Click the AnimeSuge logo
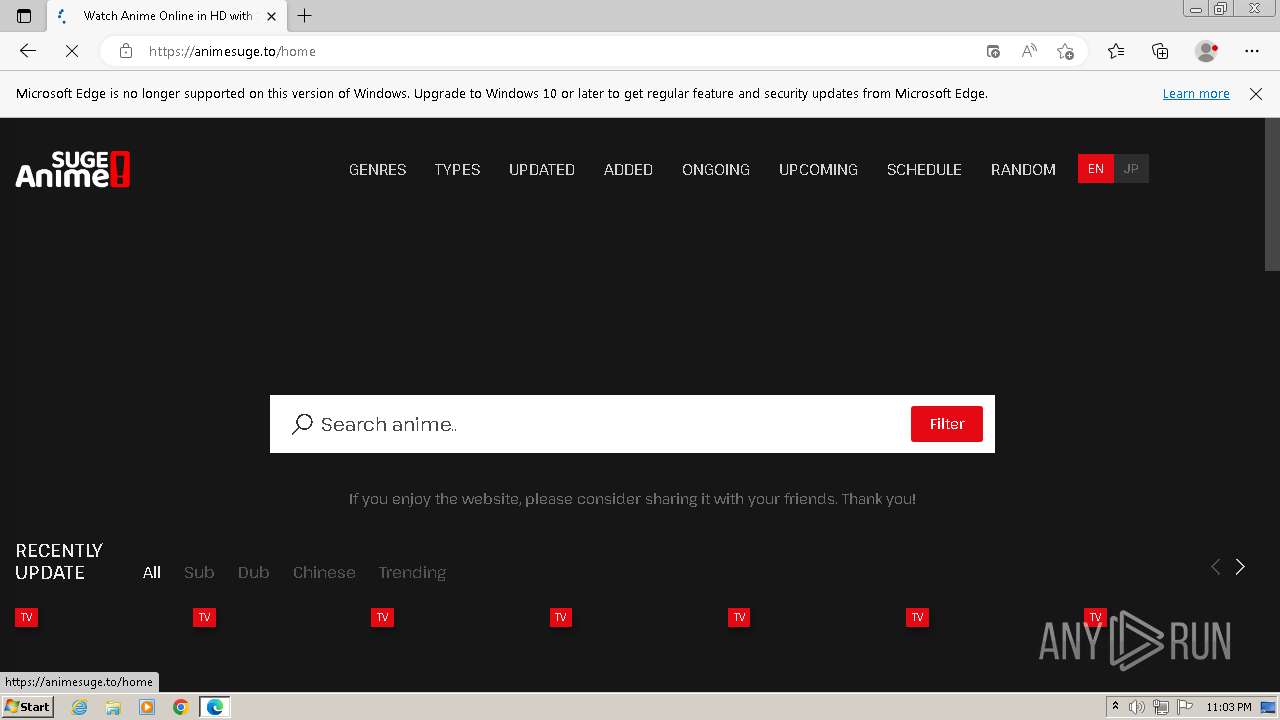Screen dimensions: 1280x720 point(73,169)
